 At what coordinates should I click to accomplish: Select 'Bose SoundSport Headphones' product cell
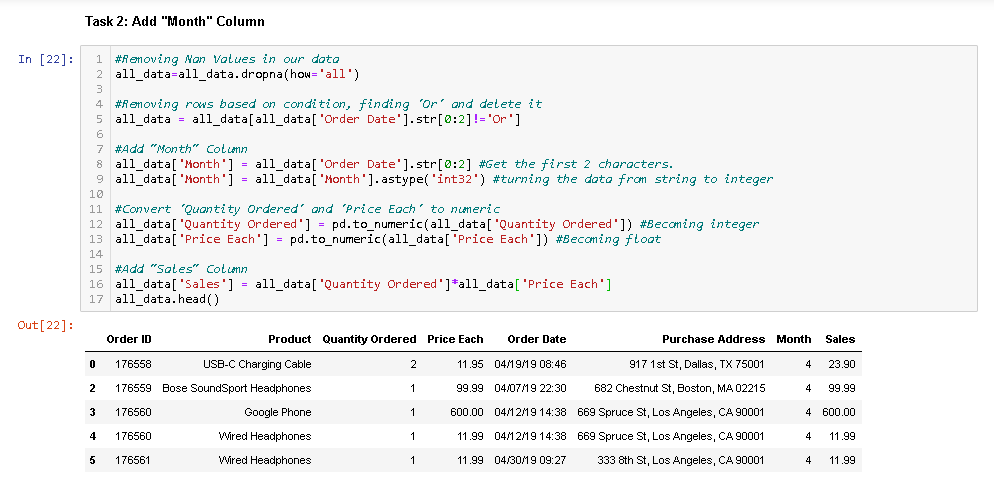click(x=237, y=388)
